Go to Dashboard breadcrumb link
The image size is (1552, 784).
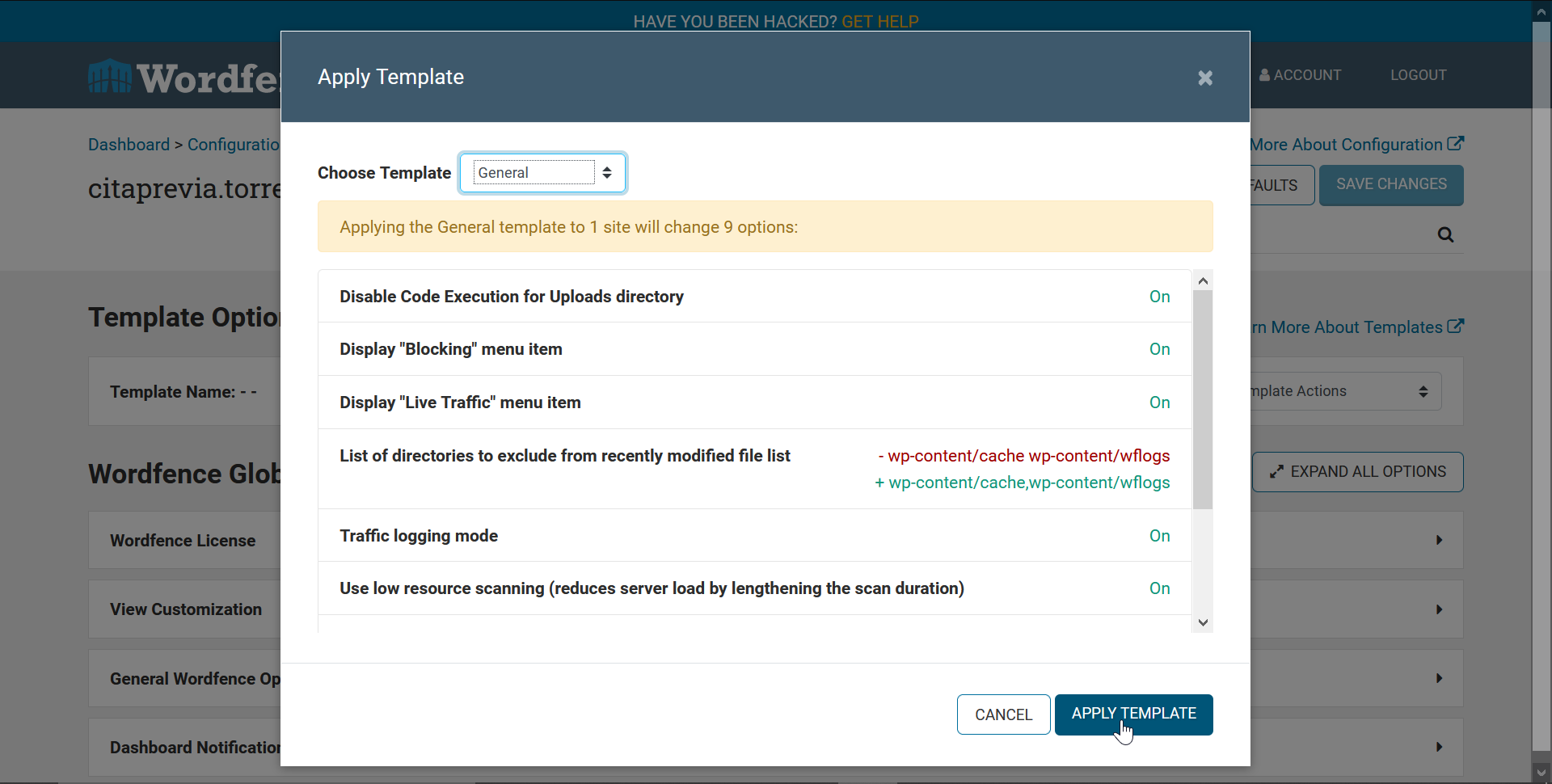[x=129, y=145]
